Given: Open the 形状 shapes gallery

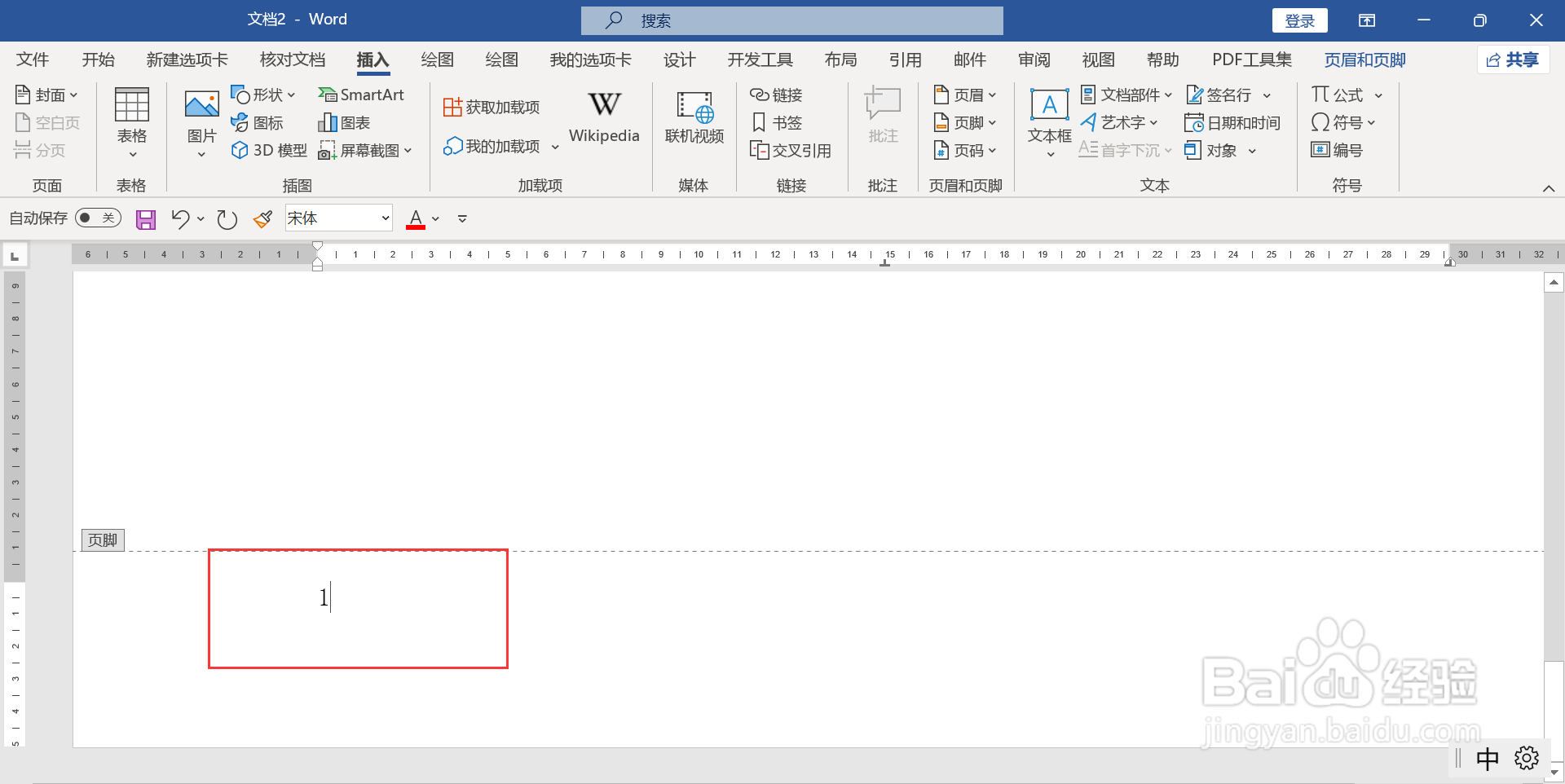Looking at the screenshot, I should pos(262,95).
